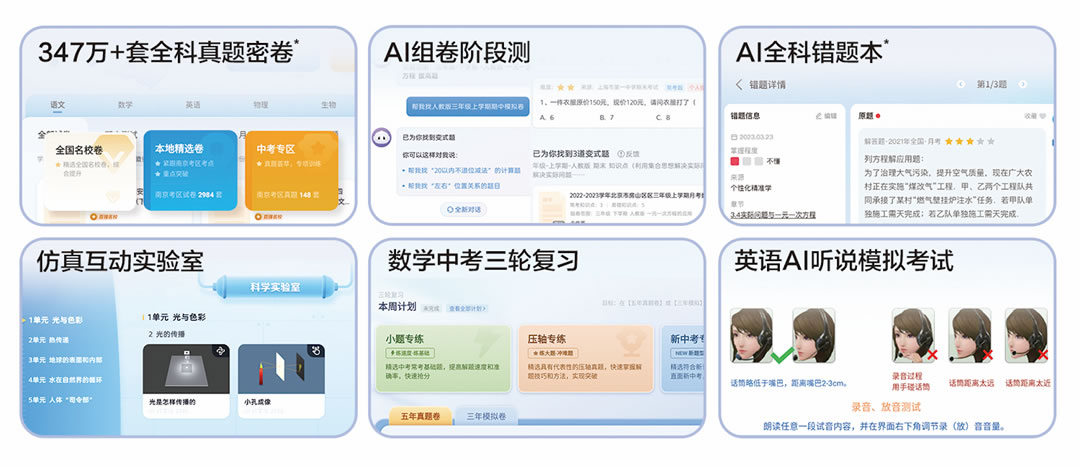Click the 科学实验室 banner button
The height and width of the screenshot is (467, 1080).
(275, 287)
